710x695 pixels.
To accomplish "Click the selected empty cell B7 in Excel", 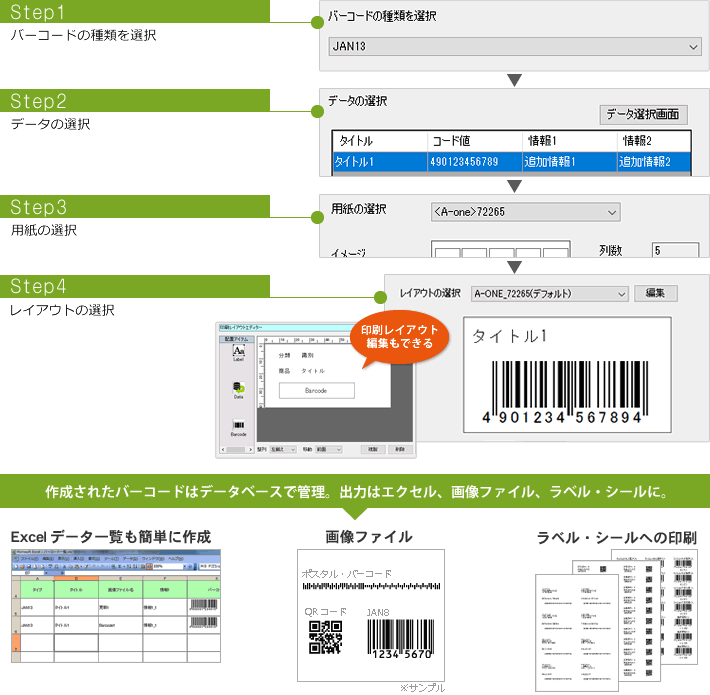I will coord(76,642).
